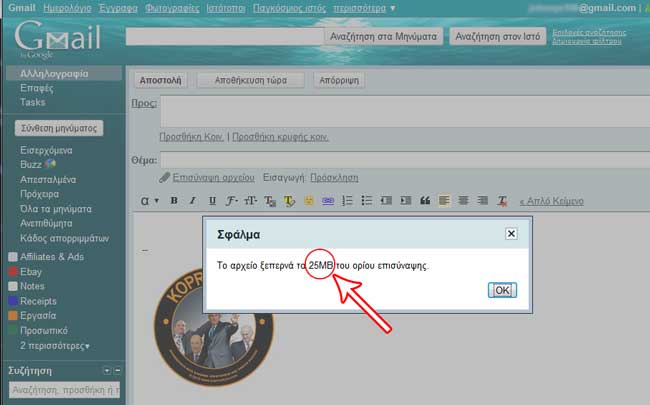
Task: Close the Σφάλμα error dialog
Action: [511, 233]
